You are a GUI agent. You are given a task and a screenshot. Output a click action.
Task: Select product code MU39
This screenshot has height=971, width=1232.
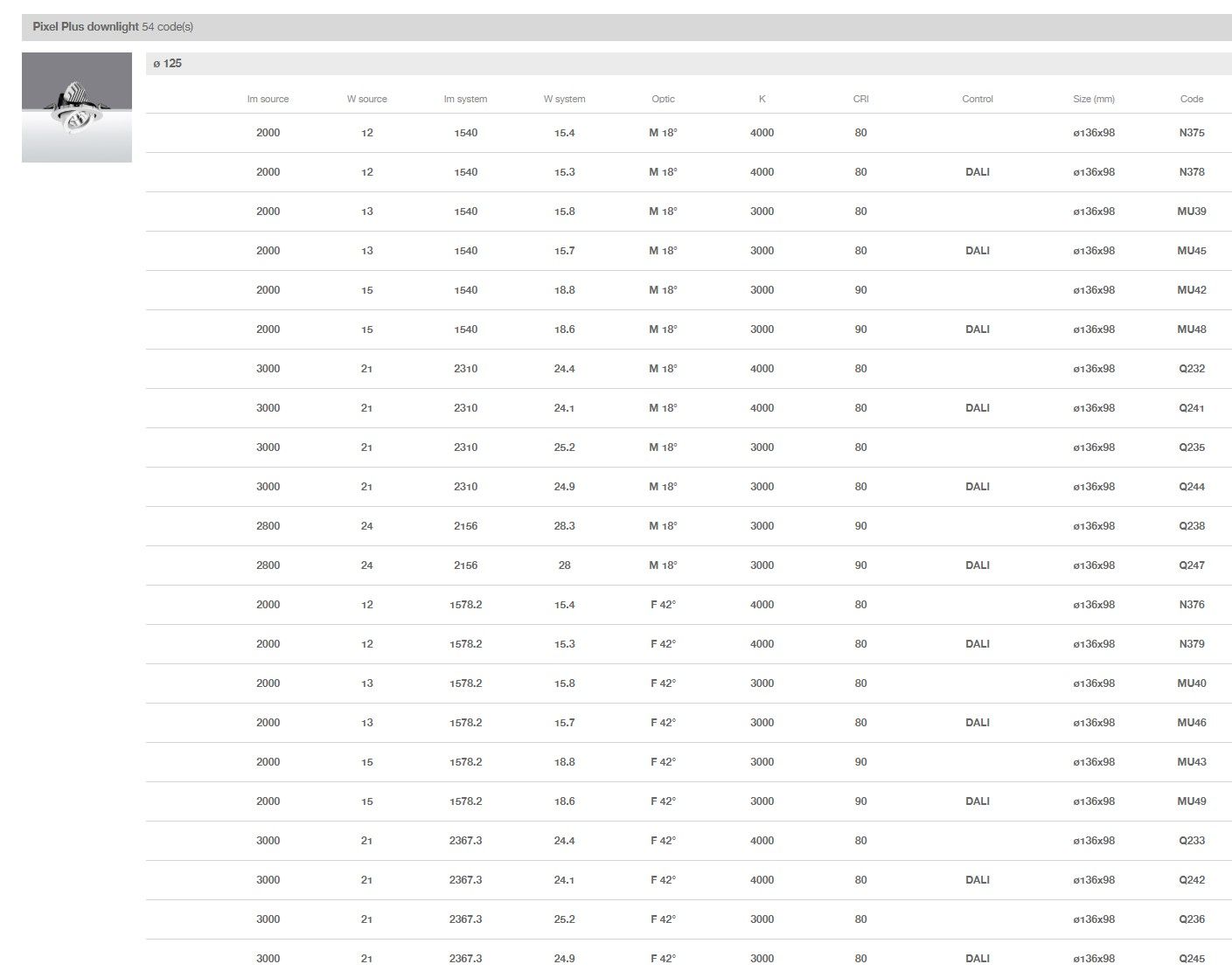[x=1191, y=212]
